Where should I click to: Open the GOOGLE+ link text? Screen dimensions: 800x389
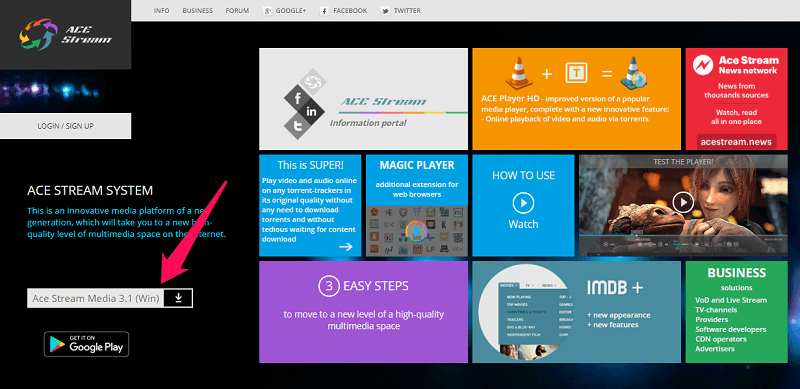pos(291,11)
